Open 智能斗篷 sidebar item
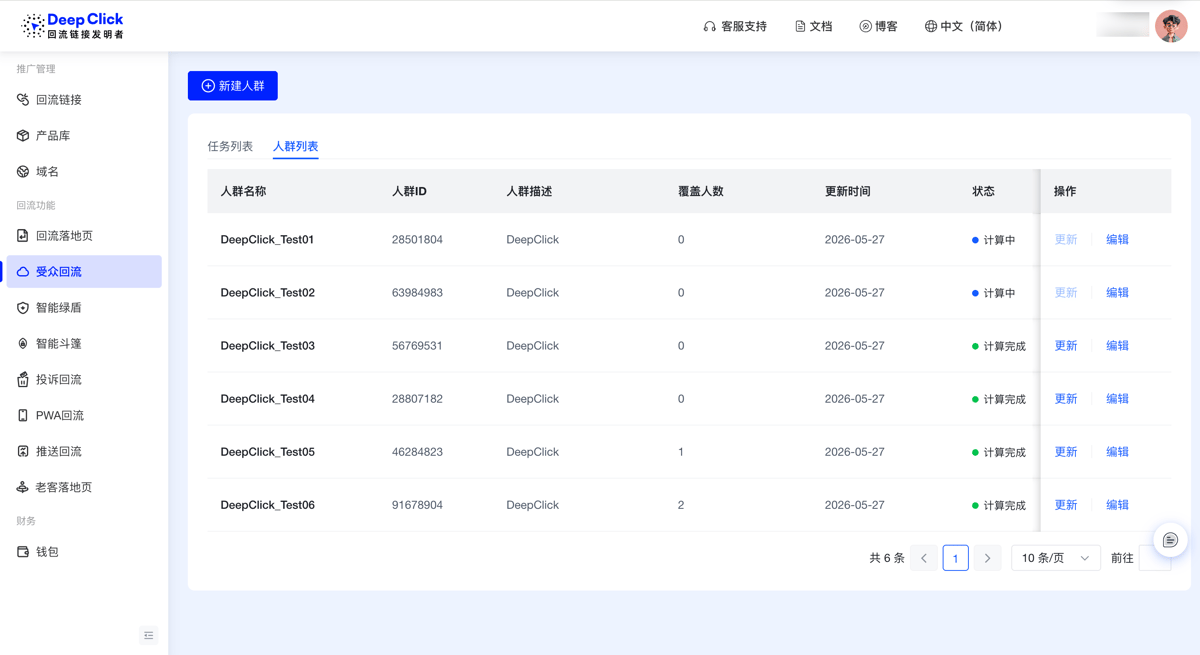 click(x=84, y=344)
